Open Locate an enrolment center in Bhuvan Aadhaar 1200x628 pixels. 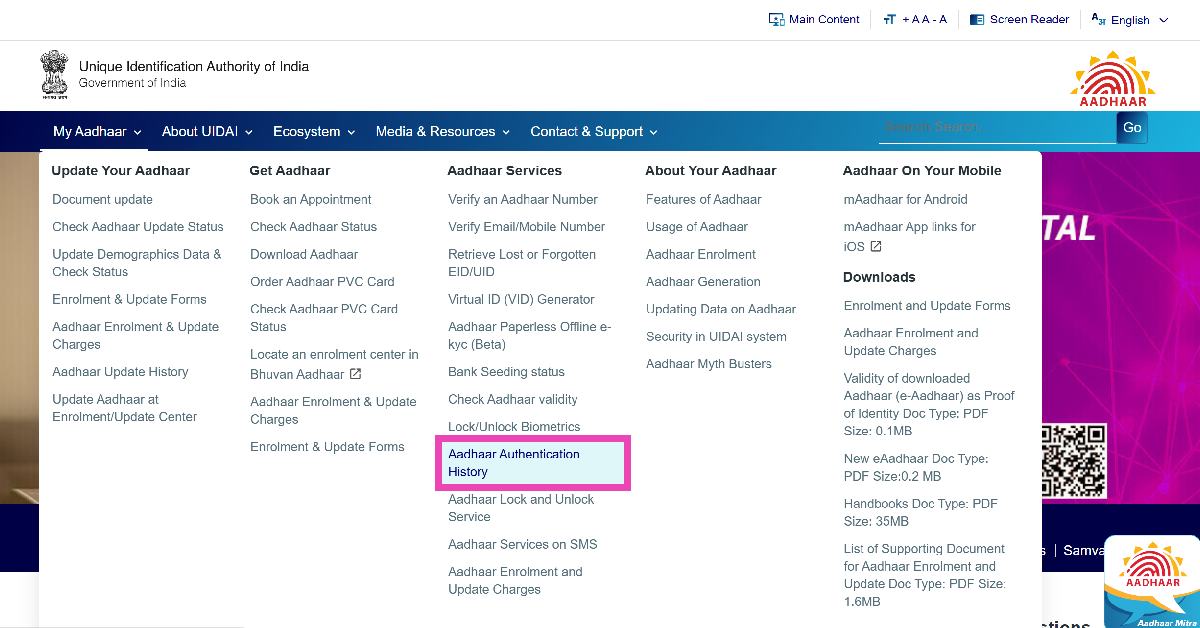click(334, 364)
